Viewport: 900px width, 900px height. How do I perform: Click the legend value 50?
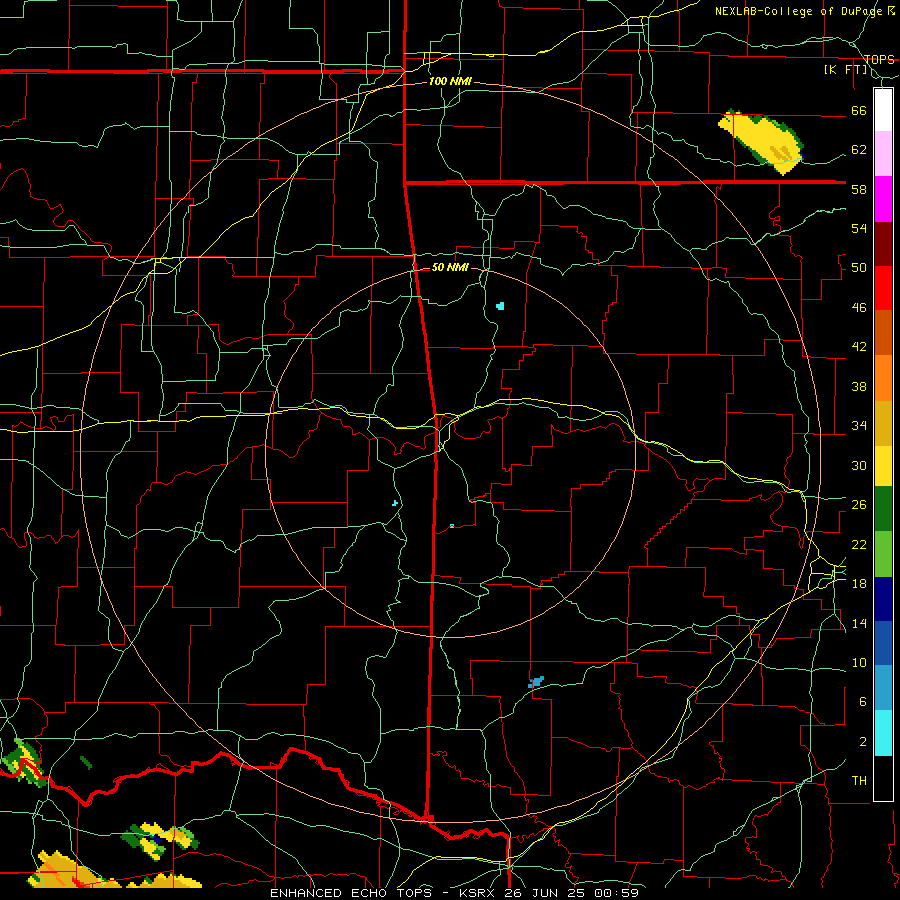point(859,268)
